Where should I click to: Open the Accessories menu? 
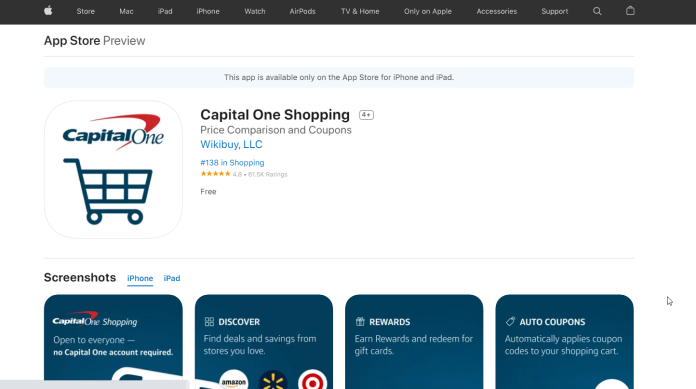497,12
